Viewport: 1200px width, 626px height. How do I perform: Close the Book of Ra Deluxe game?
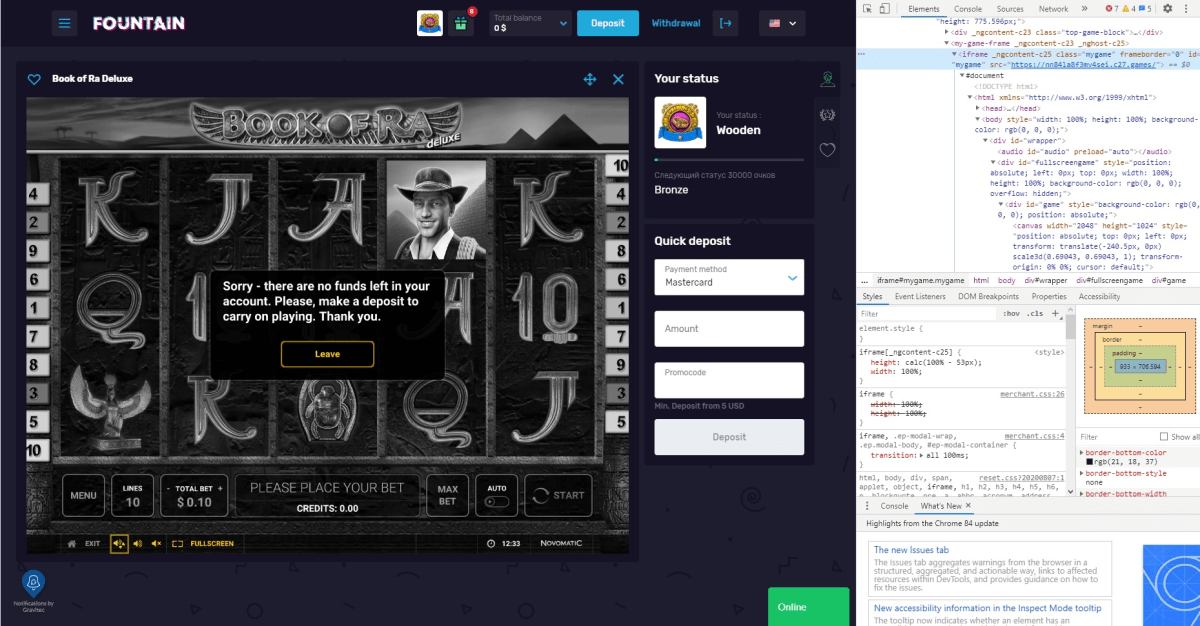(x=618, y=79)
